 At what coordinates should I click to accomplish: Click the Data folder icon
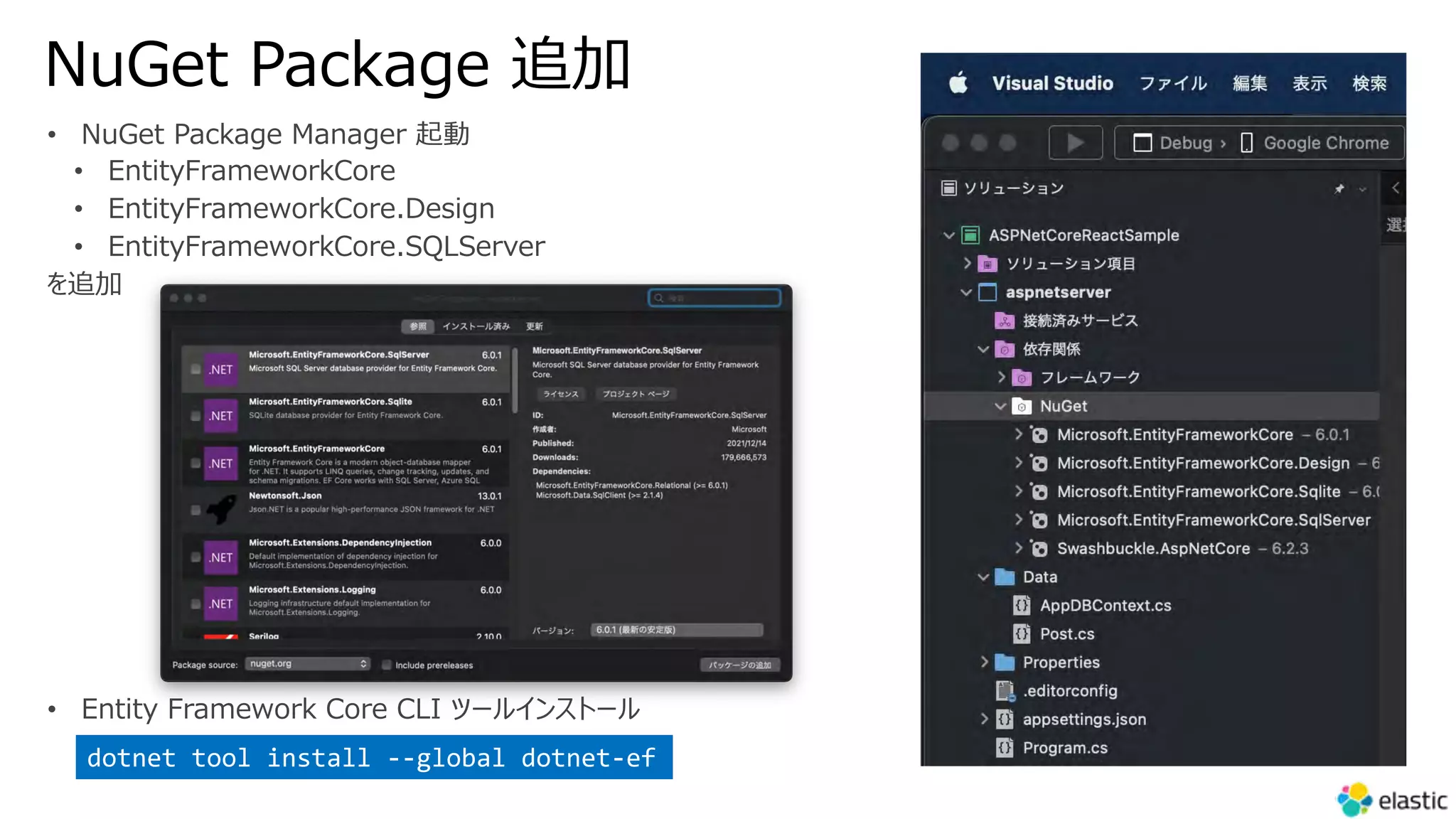coord(1005,577)
